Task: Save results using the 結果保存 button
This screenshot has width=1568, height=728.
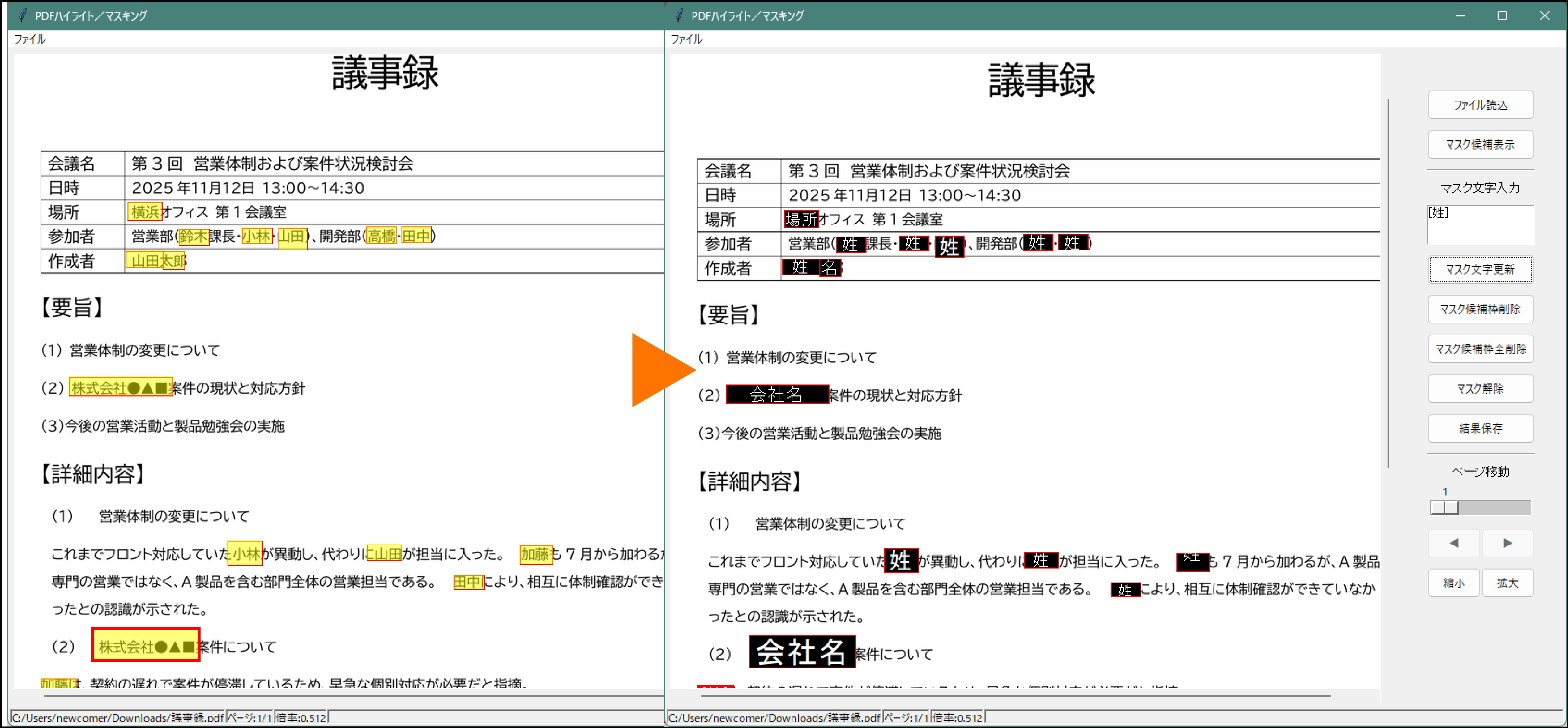Action: [1480, 428]
